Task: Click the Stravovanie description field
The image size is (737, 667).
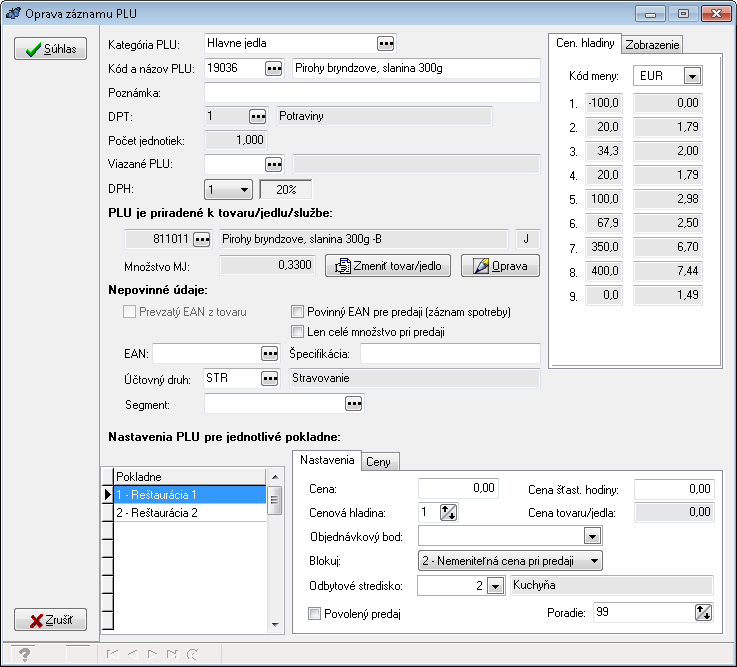Action: (x=415, y=378)
